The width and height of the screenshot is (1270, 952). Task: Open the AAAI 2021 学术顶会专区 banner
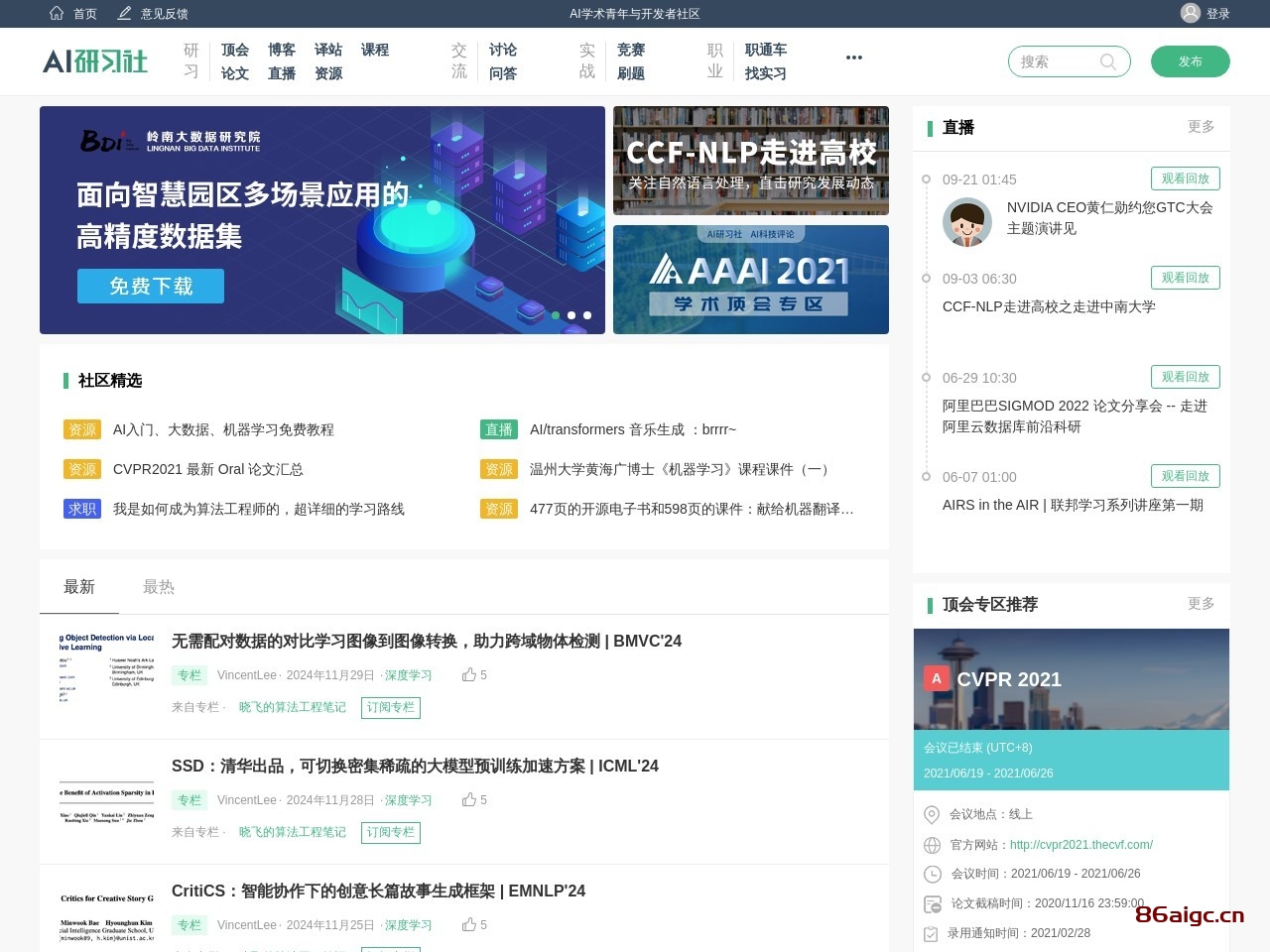(751, 280)
